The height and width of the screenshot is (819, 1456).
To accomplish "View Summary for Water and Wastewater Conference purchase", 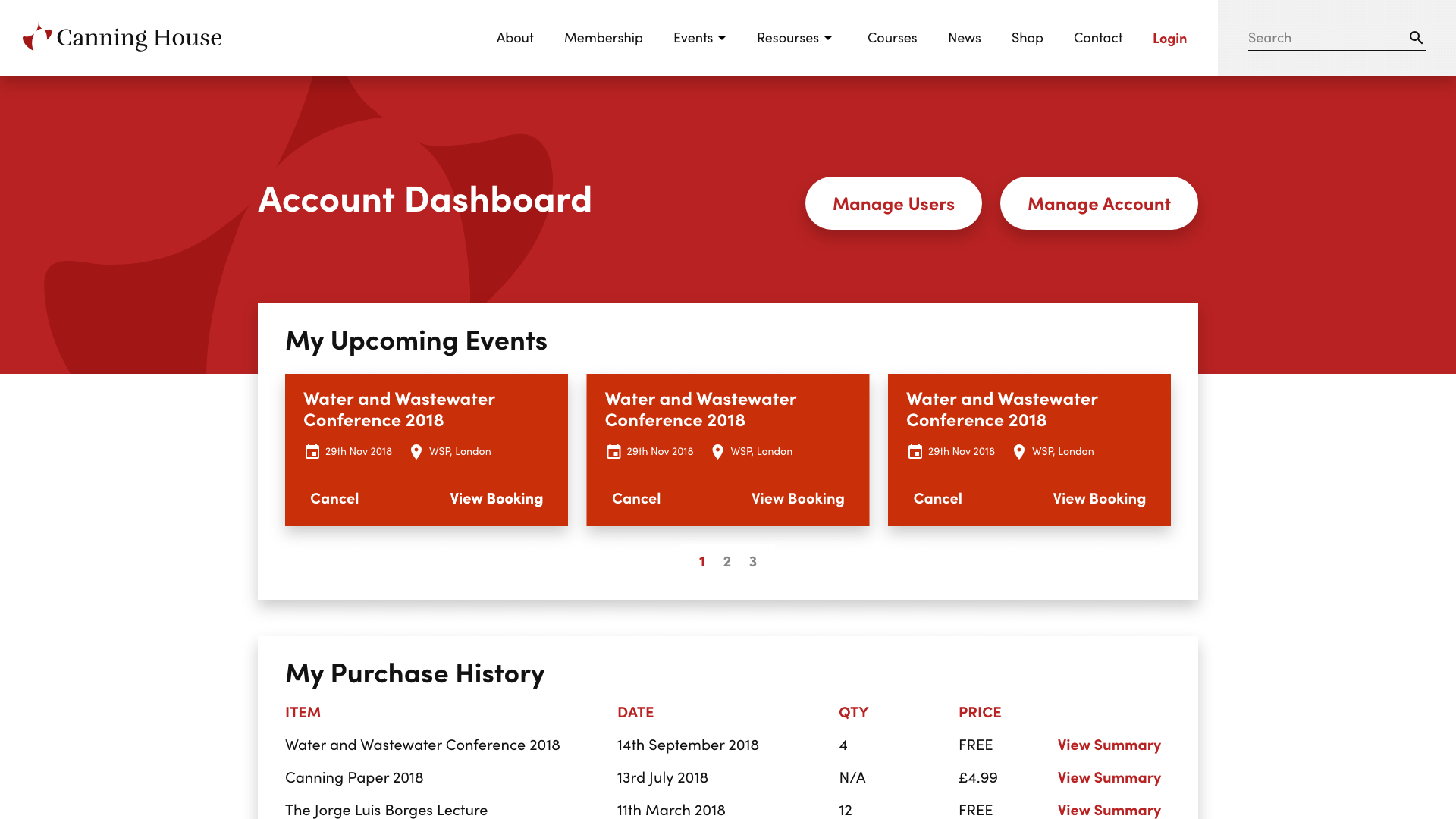I will (x=1109, y=745).
